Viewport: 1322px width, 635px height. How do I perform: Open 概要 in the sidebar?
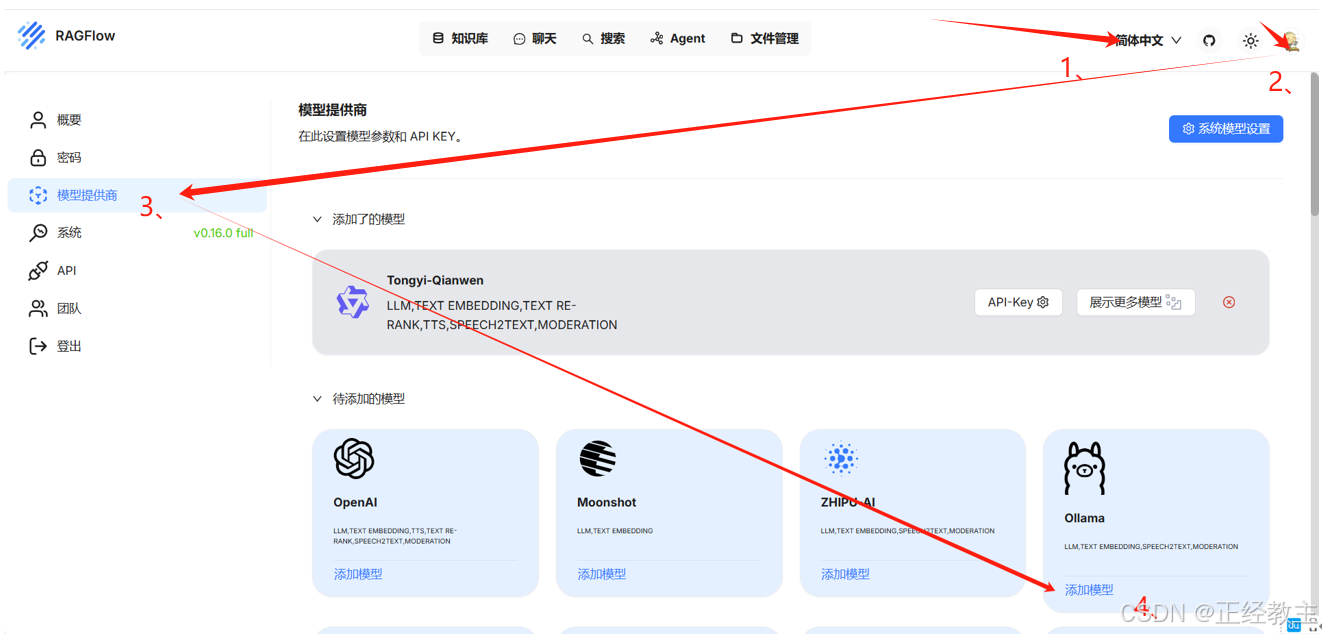point(137,120)
